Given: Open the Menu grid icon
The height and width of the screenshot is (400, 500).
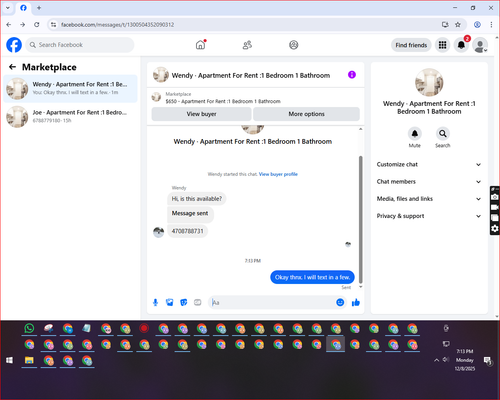Looking at the screenshot, I should click(x=442, y=45).
